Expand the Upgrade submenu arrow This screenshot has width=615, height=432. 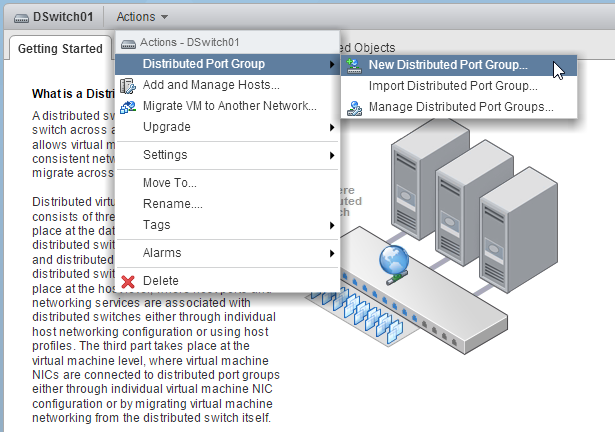coord(331,127)
